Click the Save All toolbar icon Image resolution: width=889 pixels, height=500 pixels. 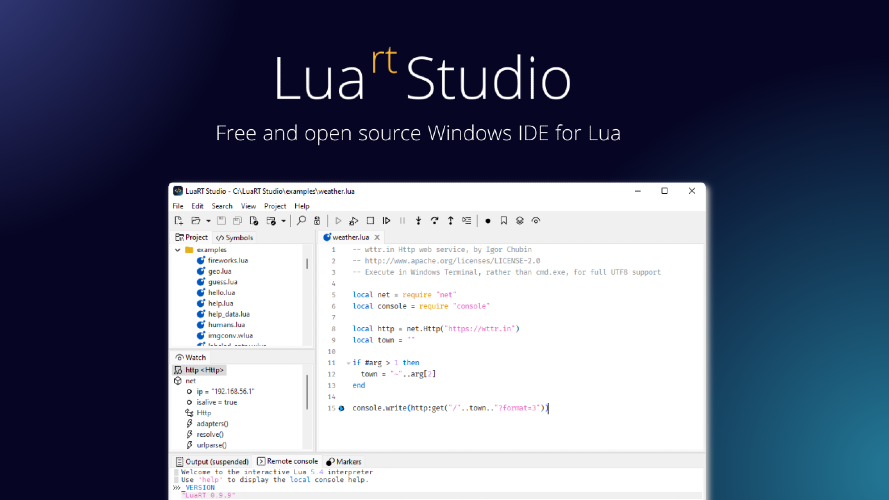[x=238, y=221]
